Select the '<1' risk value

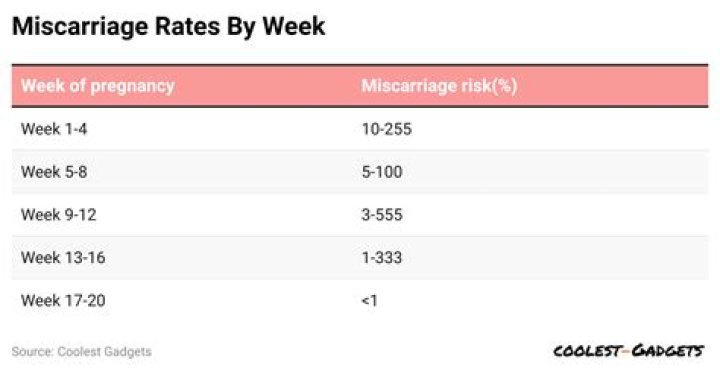[370, 300]
